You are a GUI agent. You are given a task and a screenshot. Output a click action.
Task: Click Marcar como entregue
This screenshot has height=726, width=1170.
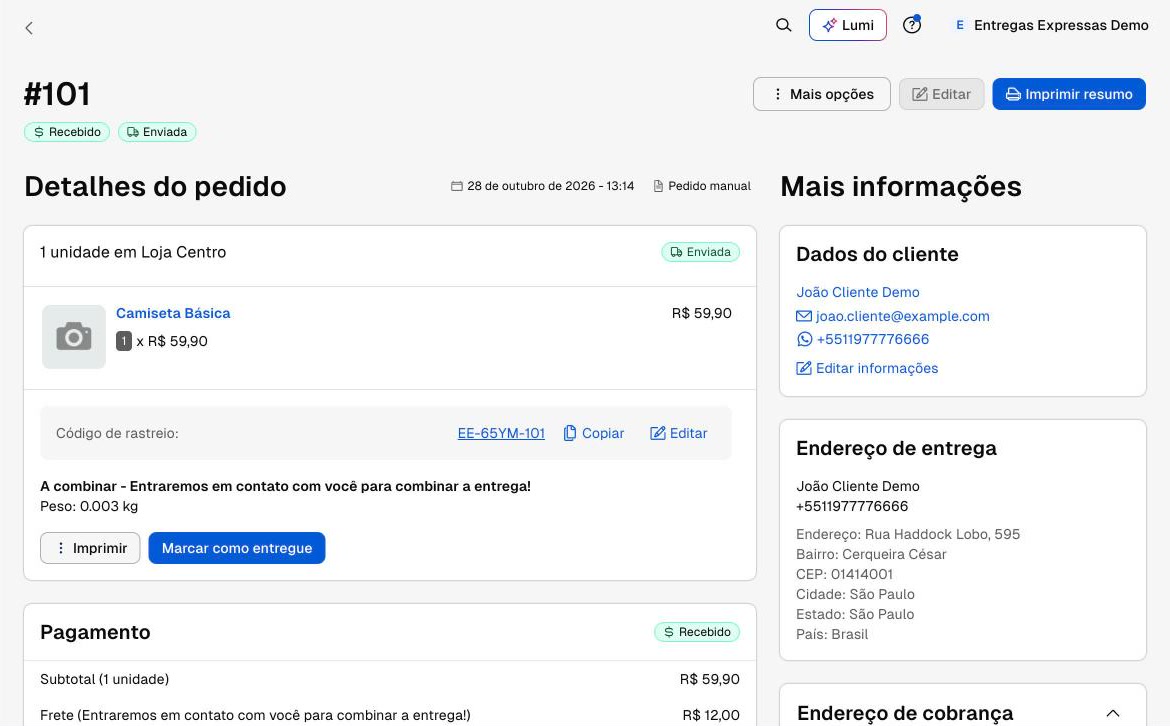point(237,548)
